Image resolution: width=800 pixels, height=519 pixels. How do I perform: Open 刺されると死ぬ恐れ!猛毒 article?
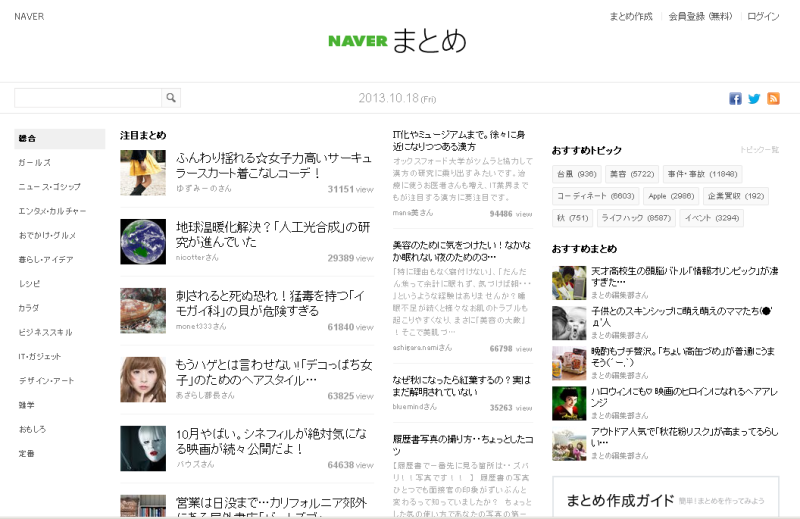click(270, 303)
